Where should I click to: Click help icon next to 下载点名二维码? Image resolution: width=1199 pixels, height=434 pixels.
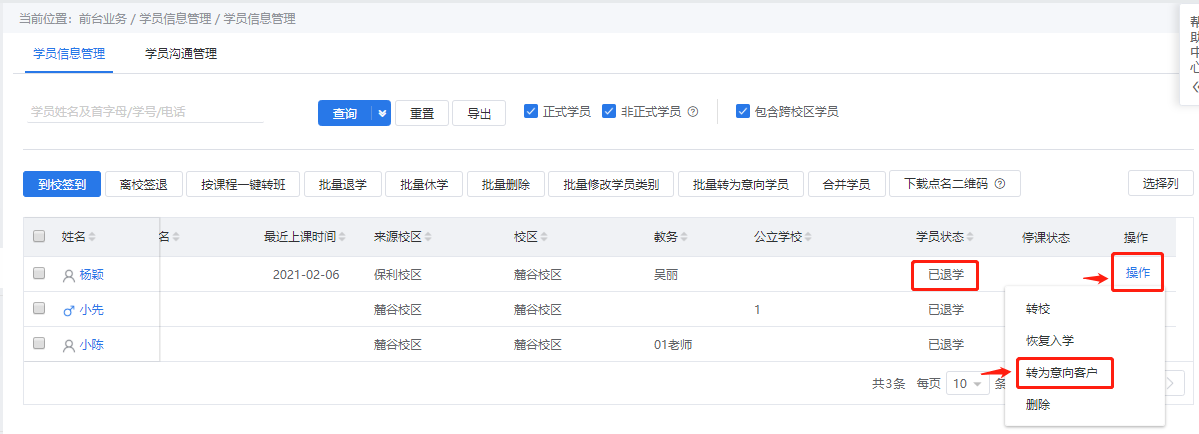(x=999, y=184)
